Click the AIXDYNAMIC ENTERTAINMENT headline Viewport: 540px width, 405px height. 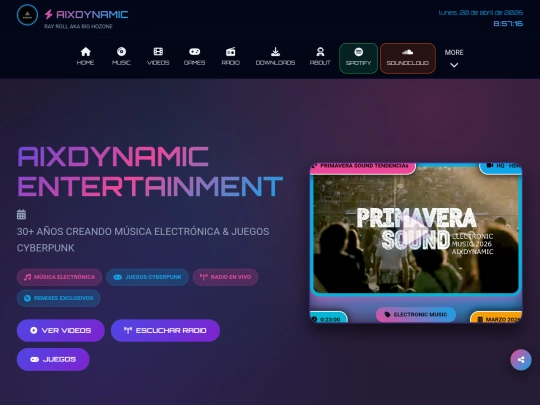click(150, 172)
